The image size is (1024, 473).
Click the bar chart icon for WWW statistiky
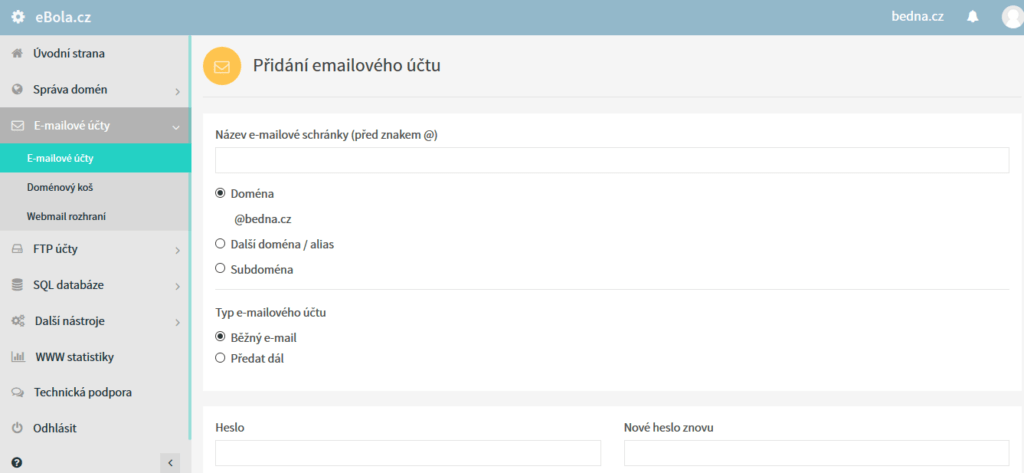click(x=18, y=357)
